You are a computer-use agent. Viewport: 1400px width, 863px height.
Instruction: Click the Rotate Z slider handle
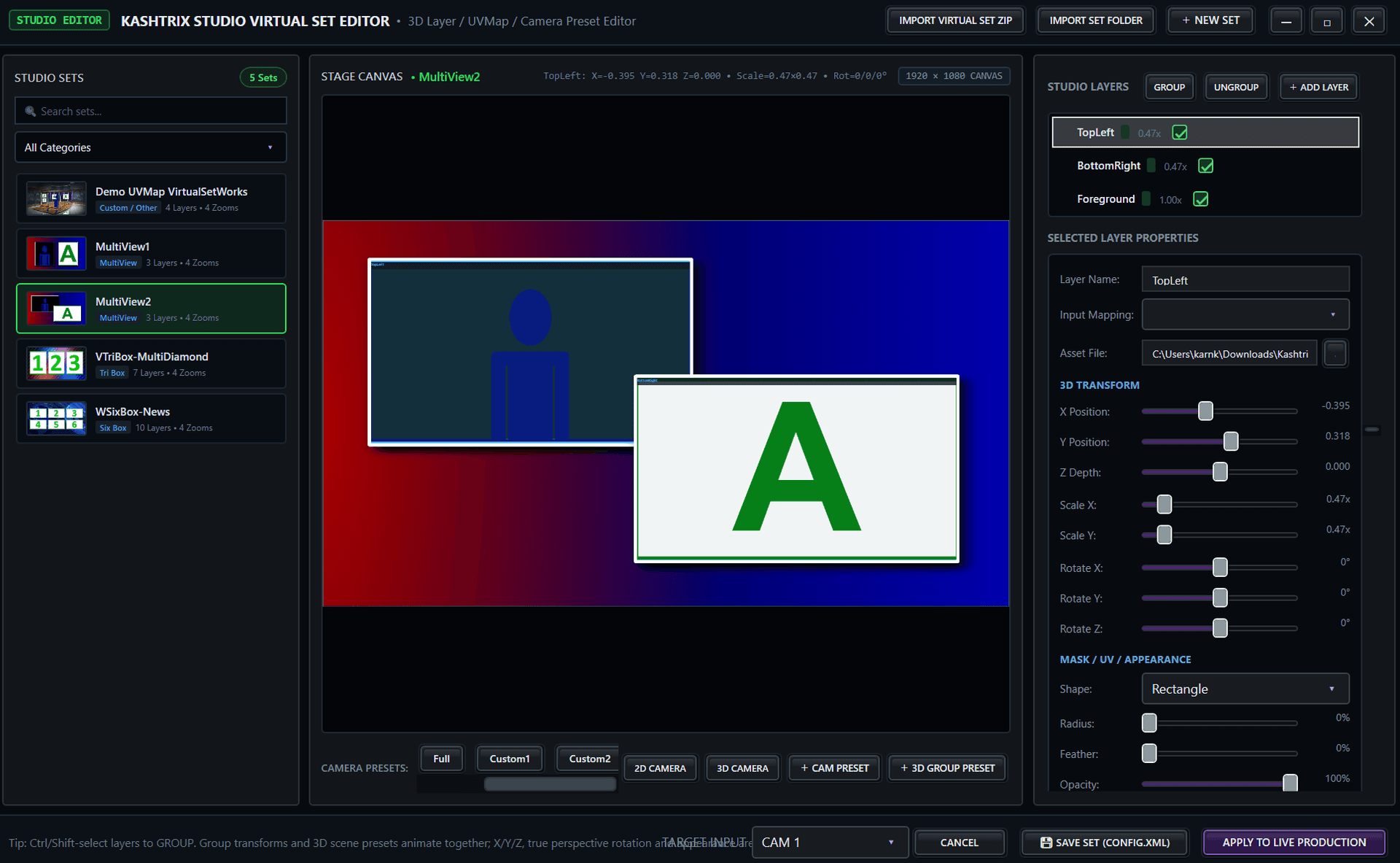coord(1220,628)
